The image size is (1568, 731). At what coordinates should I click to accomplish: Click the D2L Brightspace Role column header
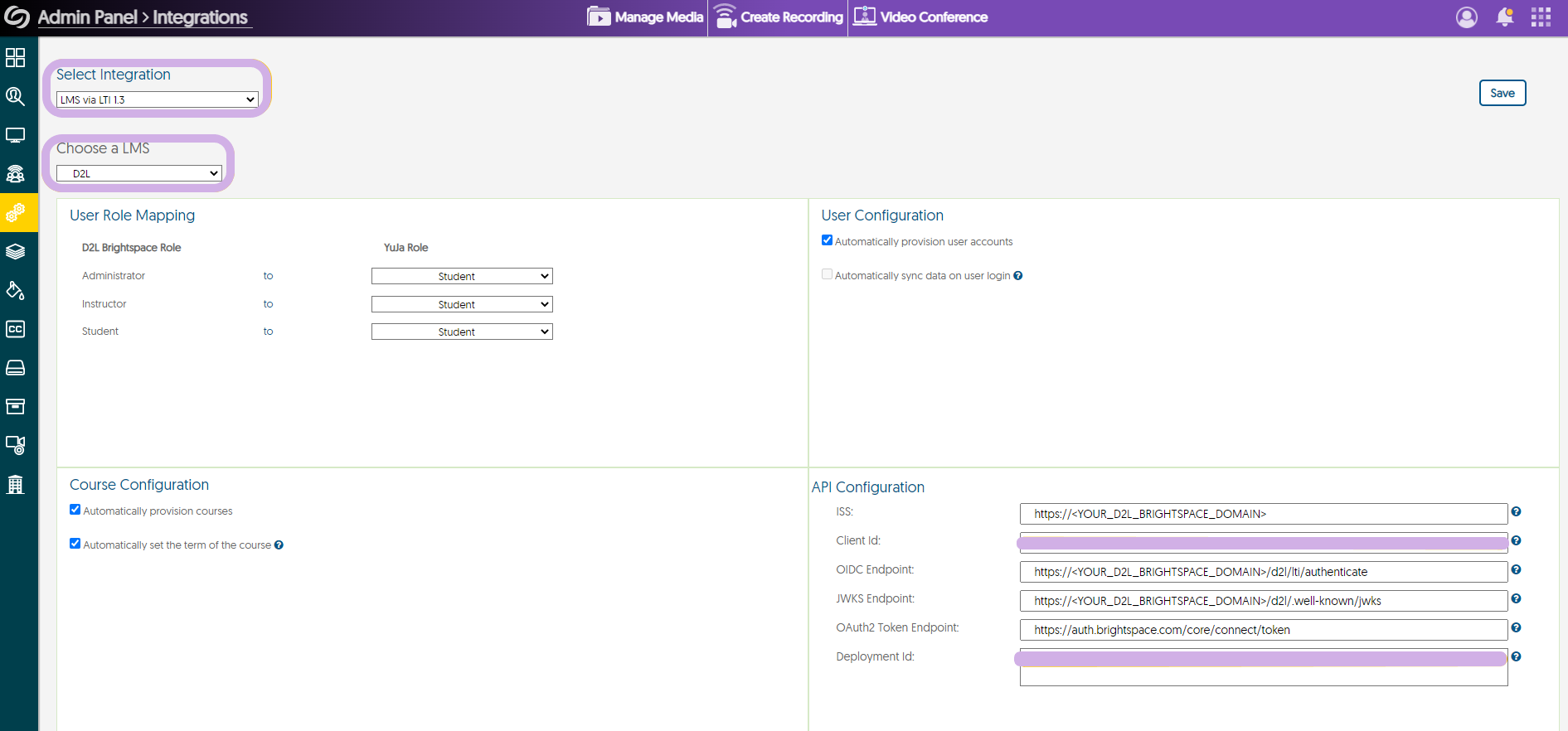(x=131, y=248)
